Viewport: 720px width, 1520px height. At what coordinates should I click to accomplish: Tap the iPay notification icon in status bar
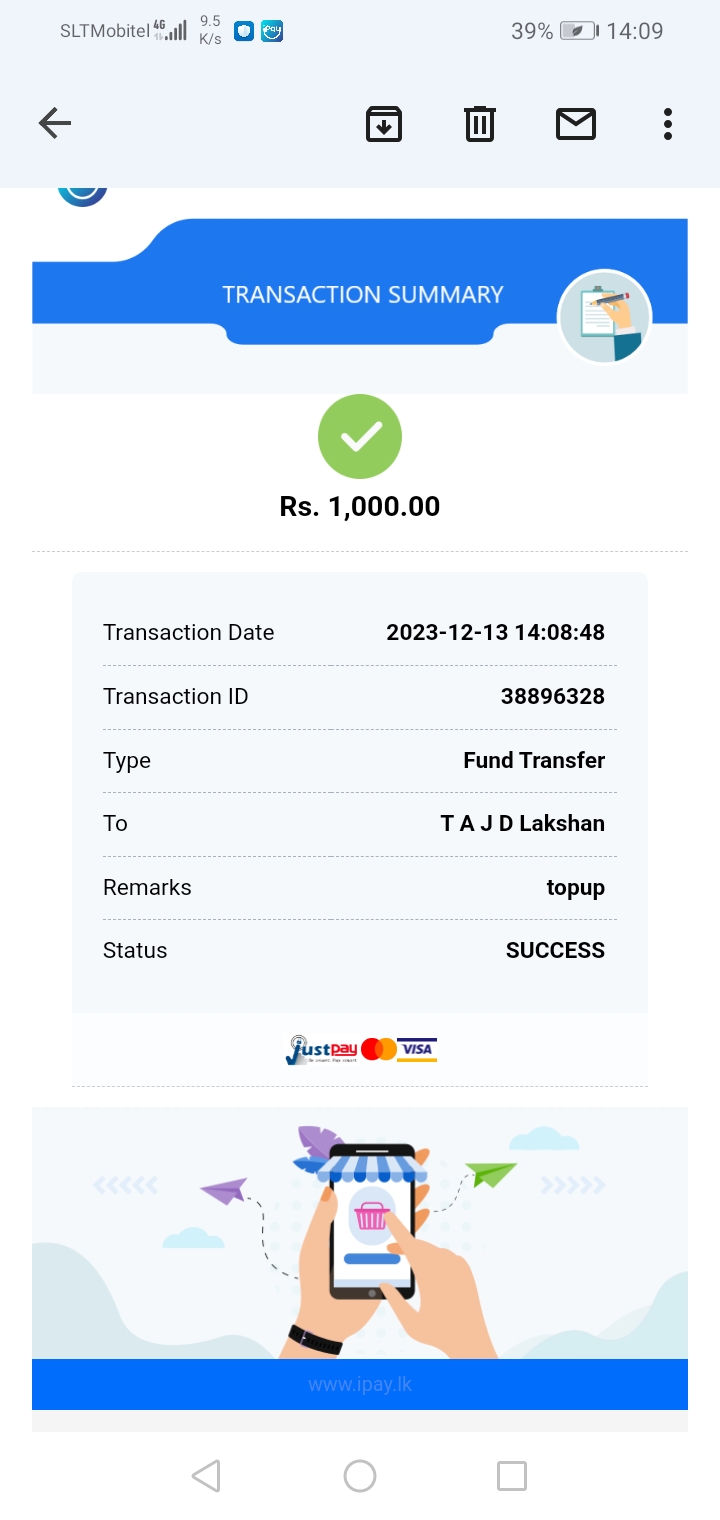coord(272,31)
